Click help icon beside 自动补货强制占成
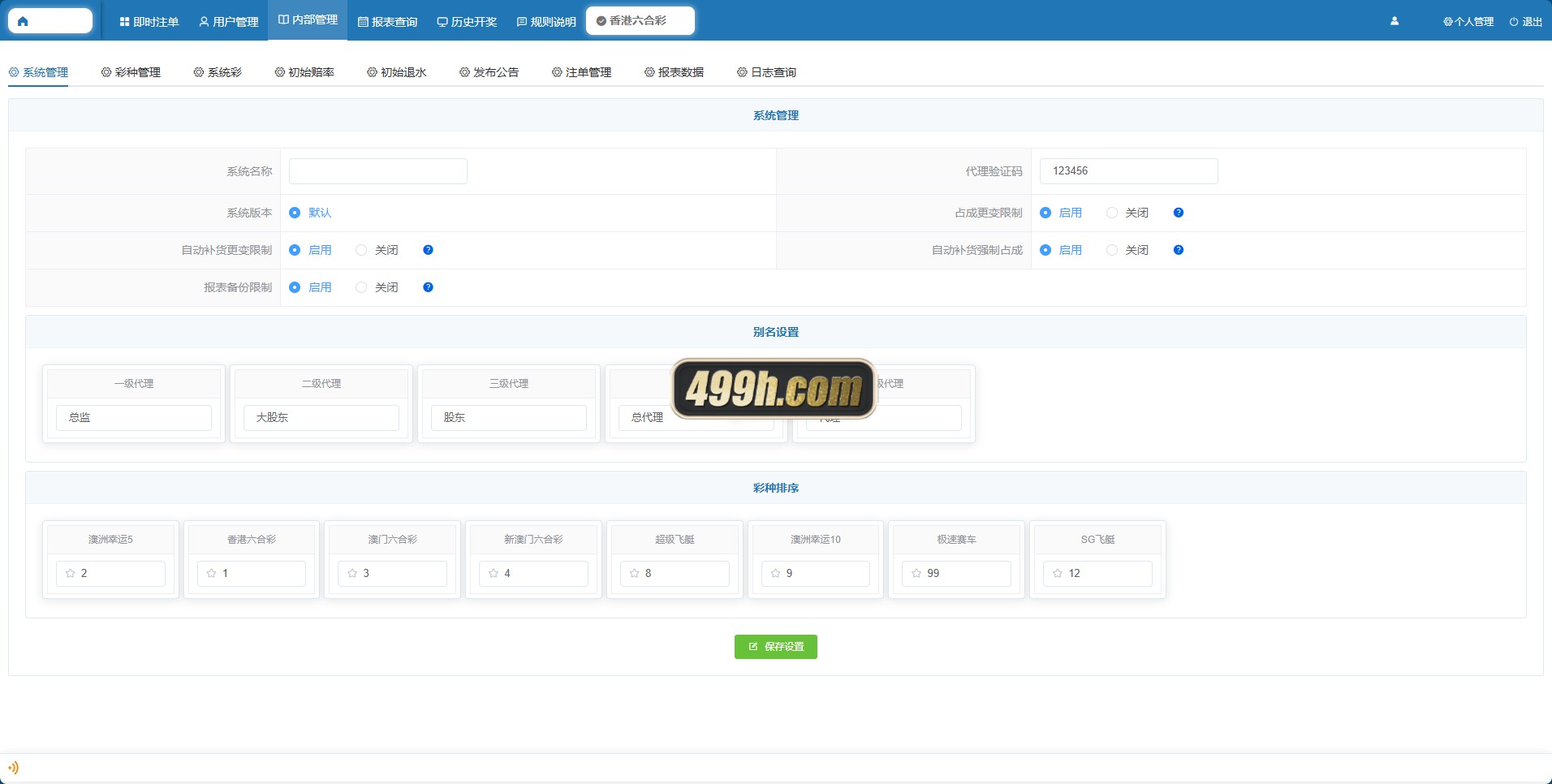 [x=1179, y=250]
